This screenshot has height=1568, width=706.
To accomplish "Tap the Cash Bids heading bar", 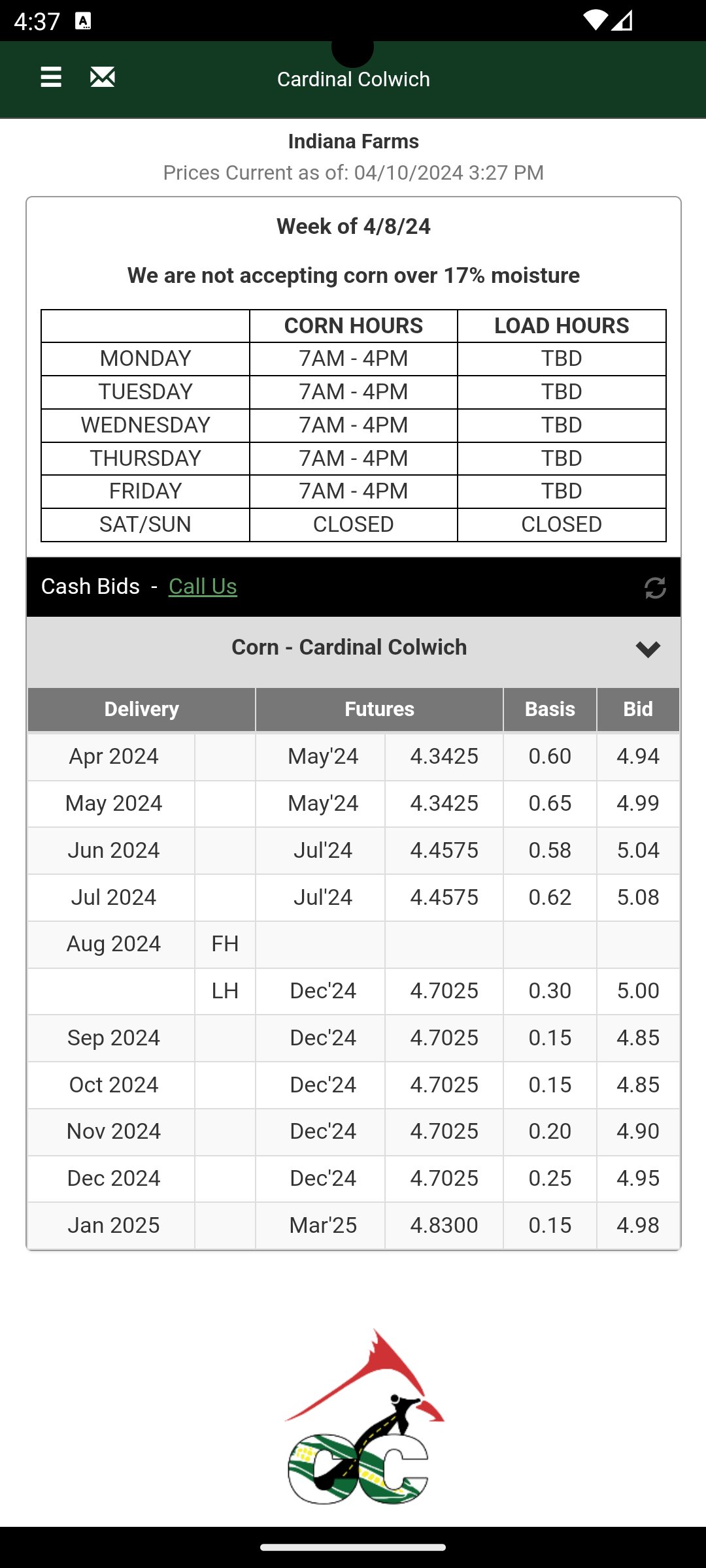I will tap(90, 587).
